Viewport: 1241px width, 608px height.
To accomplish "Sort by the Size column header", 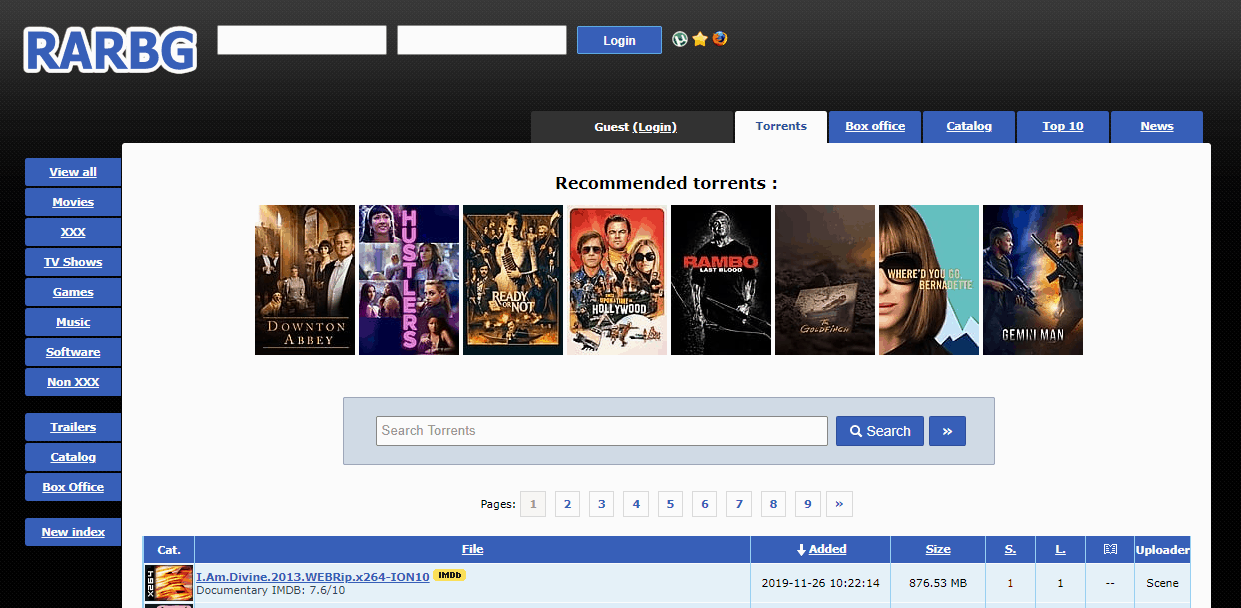I will click(938, 549).
